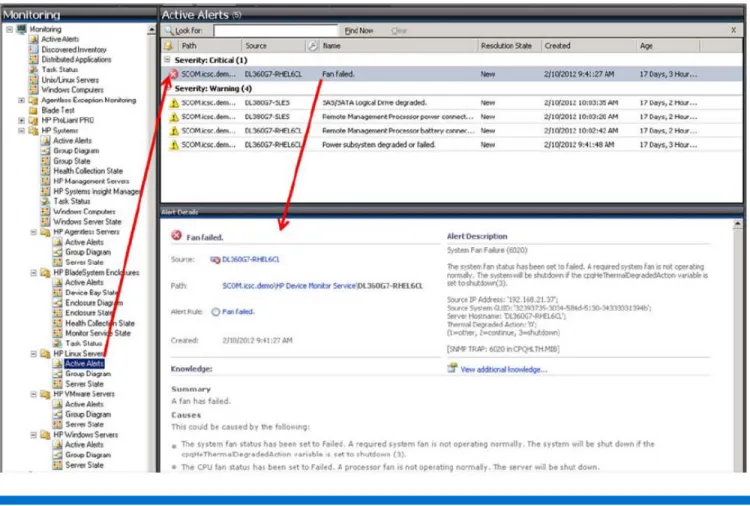This screenshot has width=750, height=506.
Task: Select Enclosure State view
Action: pos(88,313)
